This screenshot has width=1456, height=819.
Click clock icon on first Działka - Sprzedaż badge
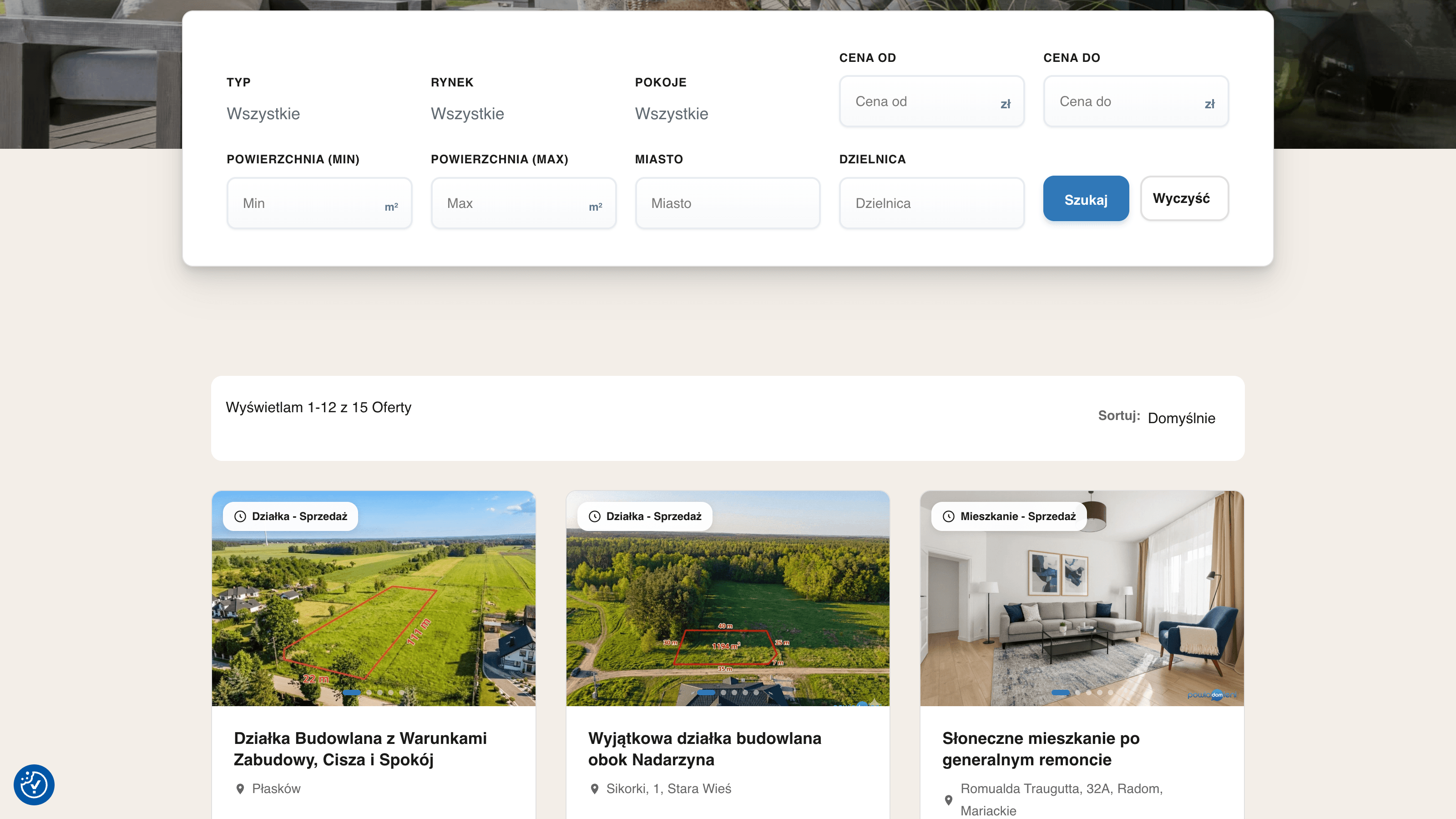(240, 516)
